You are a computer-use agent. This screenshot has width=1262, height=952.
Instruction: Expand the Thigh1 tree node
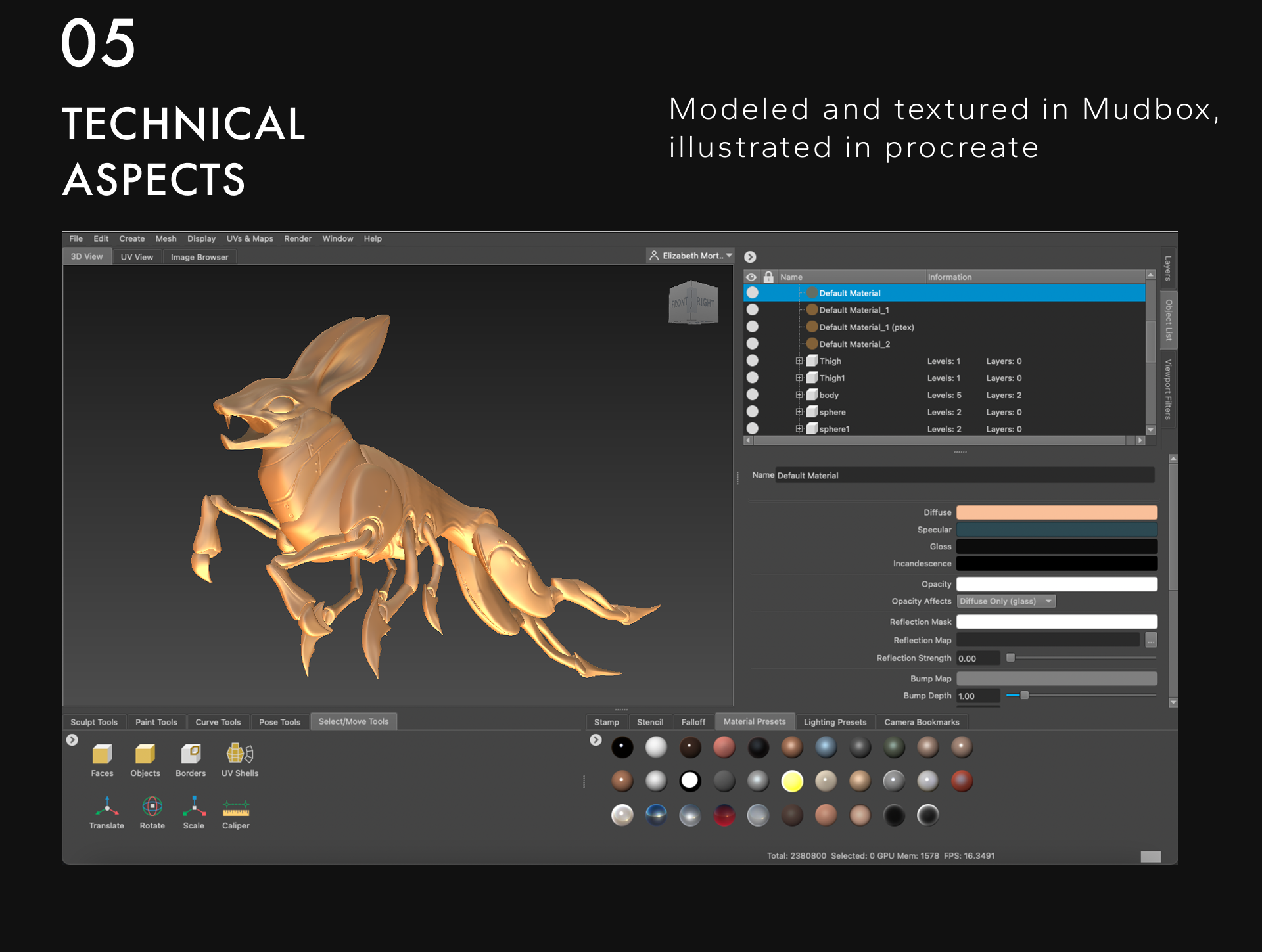(x=799, y=378)
